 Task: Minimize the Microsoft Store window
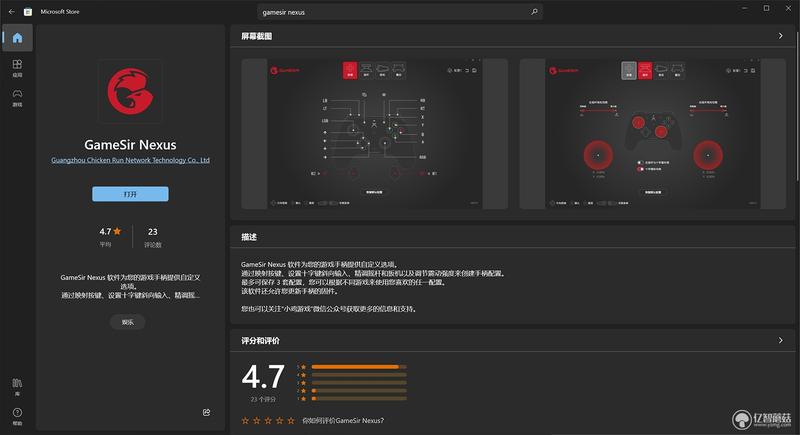click(745, 9)
